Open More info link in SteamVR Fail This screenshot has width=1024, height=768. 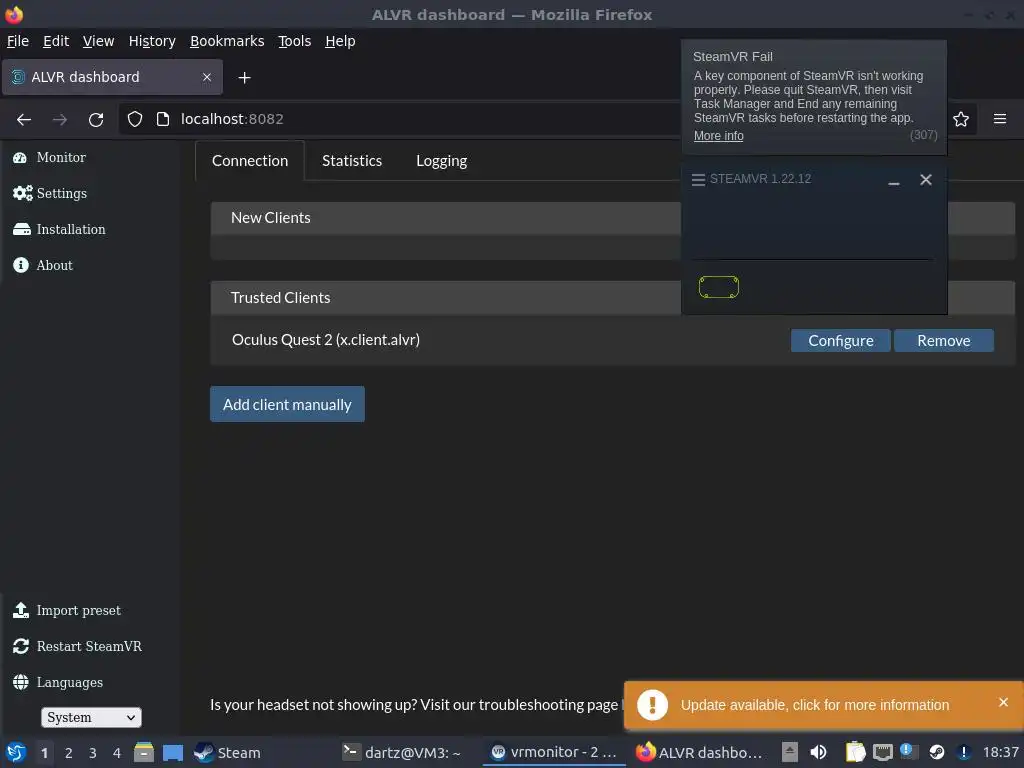718,136
